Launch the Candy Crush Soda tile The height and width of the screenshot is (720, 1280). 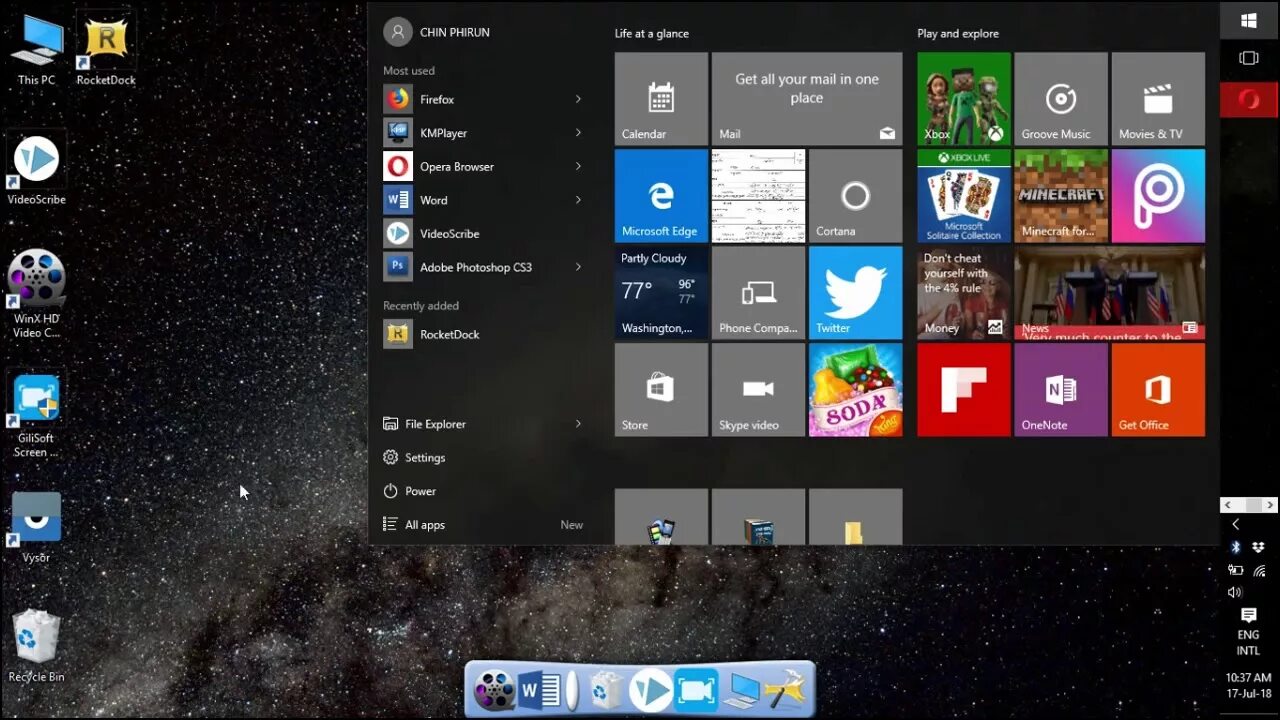click(855, 390)
